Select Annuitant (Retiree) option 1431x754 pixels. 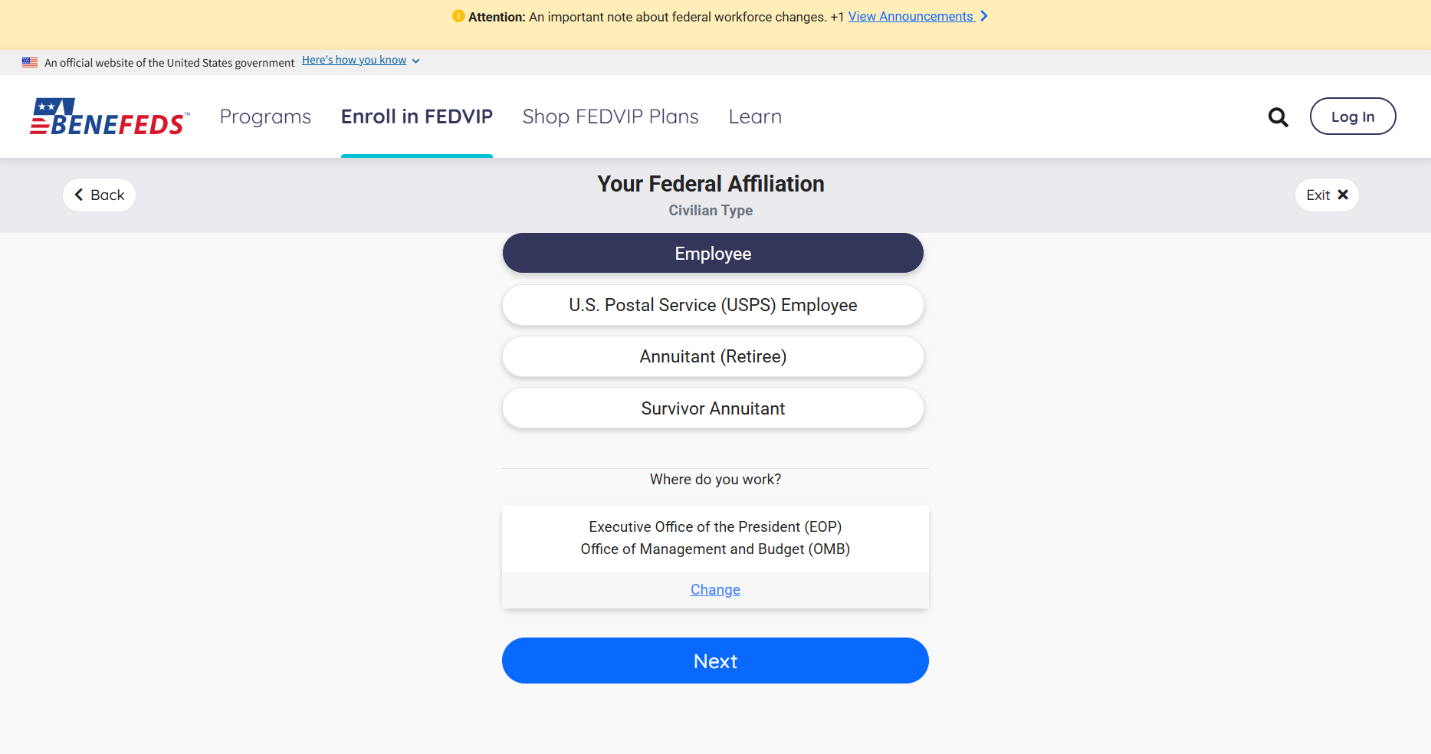coord(712,357)
